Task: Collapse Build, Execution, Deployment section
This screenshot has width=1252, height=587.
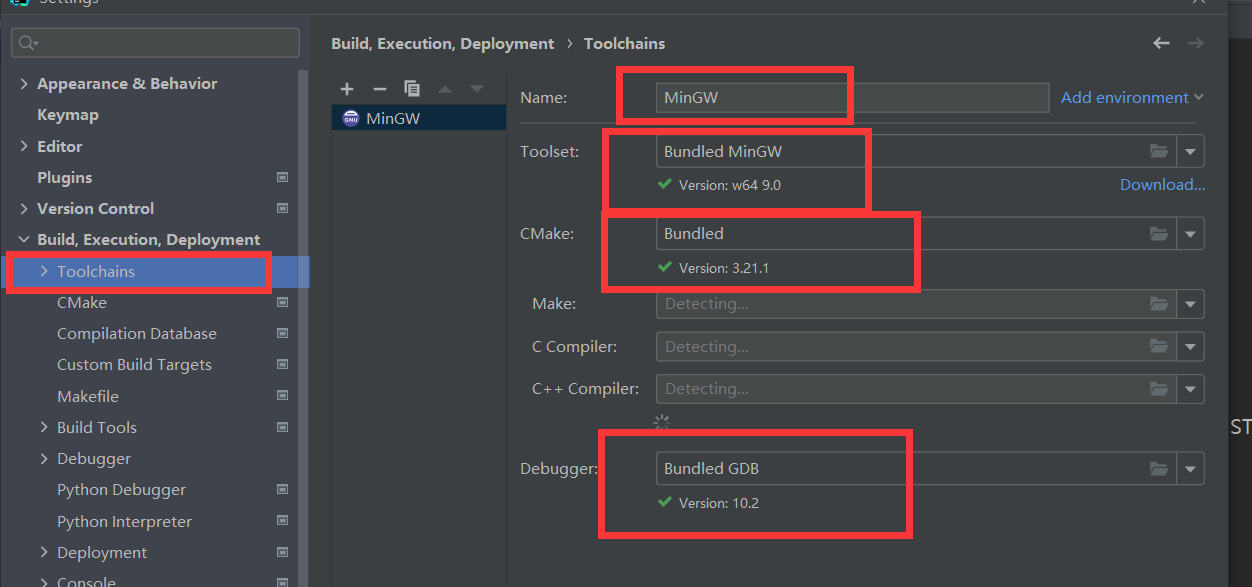Action: pos(24,240)
